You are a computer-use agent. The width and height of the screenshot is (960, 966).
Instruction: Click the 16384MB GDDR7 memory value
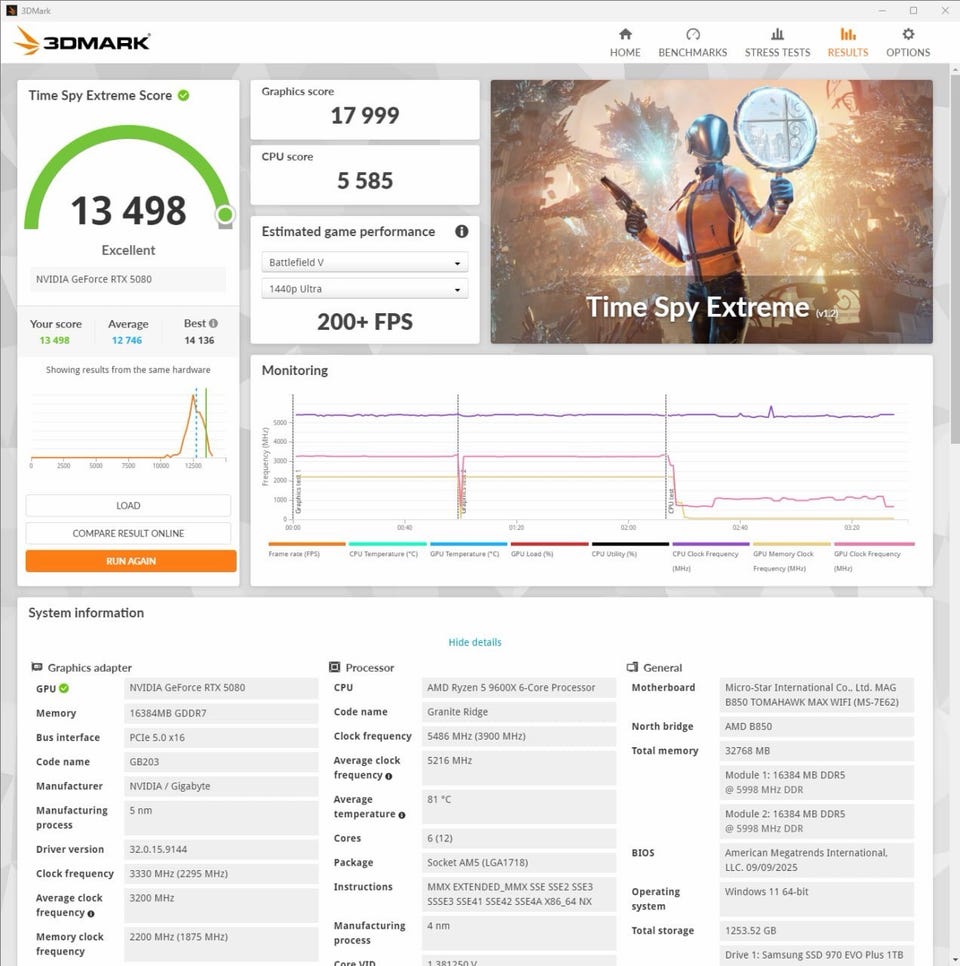point(221,713)
